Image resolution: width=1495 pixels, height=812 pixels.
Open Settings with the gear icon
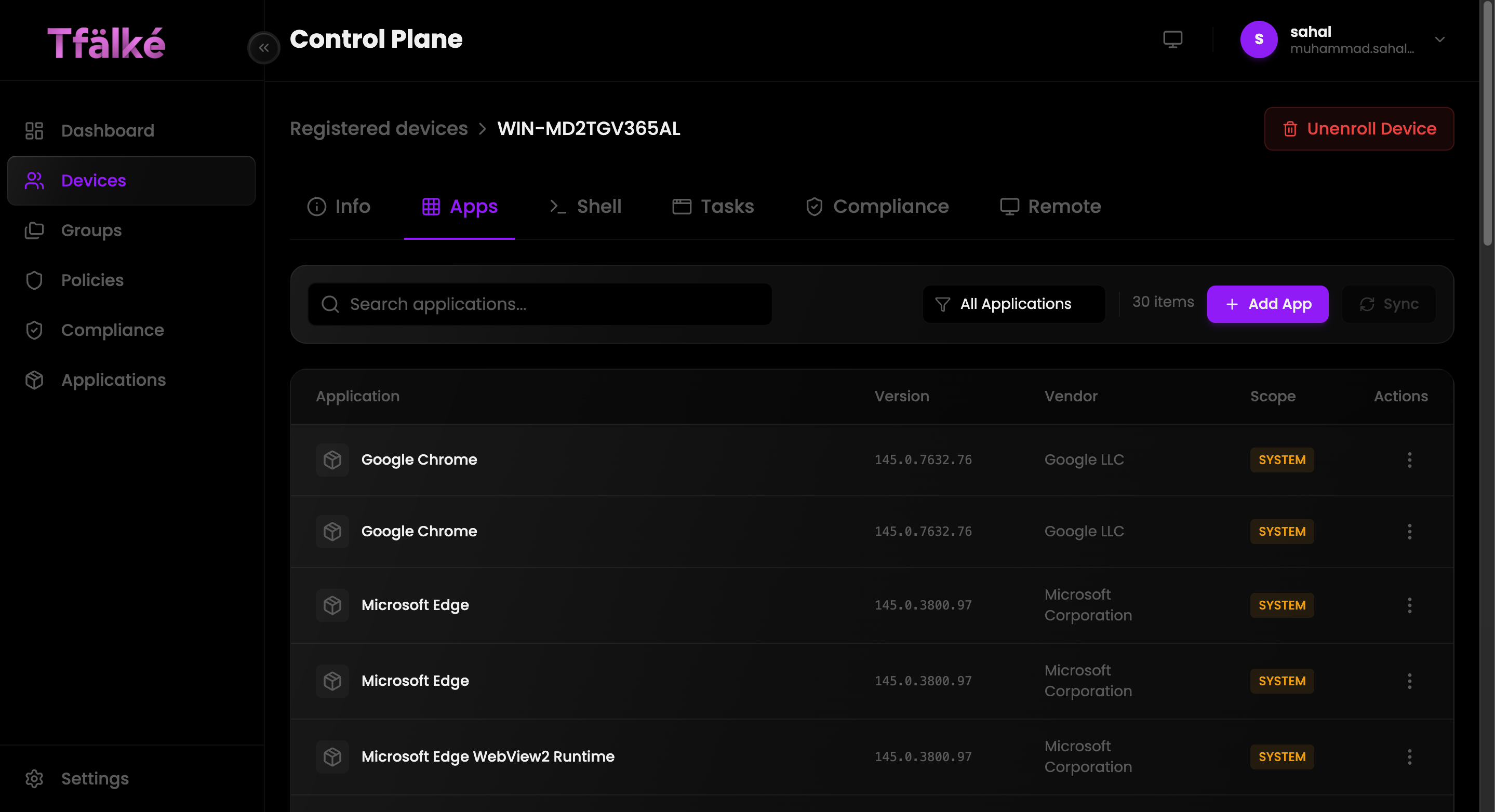pyautogui.click(x=34, y=778)
